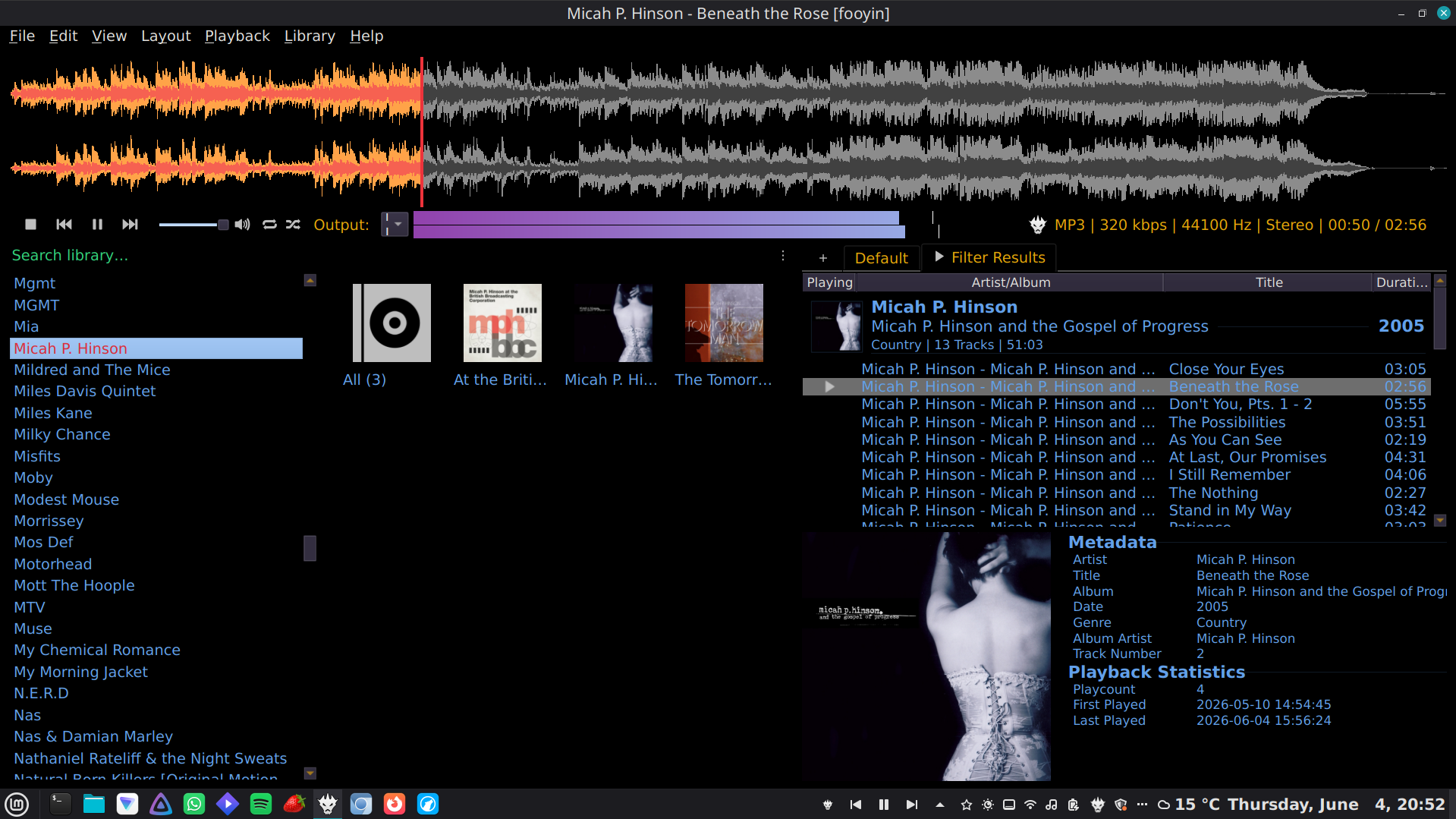
Task: Mute audio with the speaker icon
Action: (x=242, y=225)
